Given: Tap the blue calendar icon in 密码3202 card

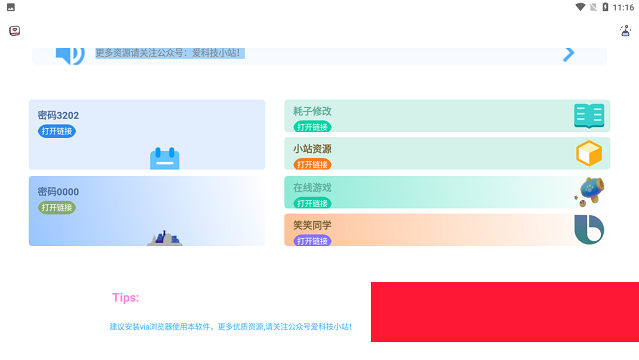Looking at the screenshot, I should pyautogui.click(x=165, y=158).
